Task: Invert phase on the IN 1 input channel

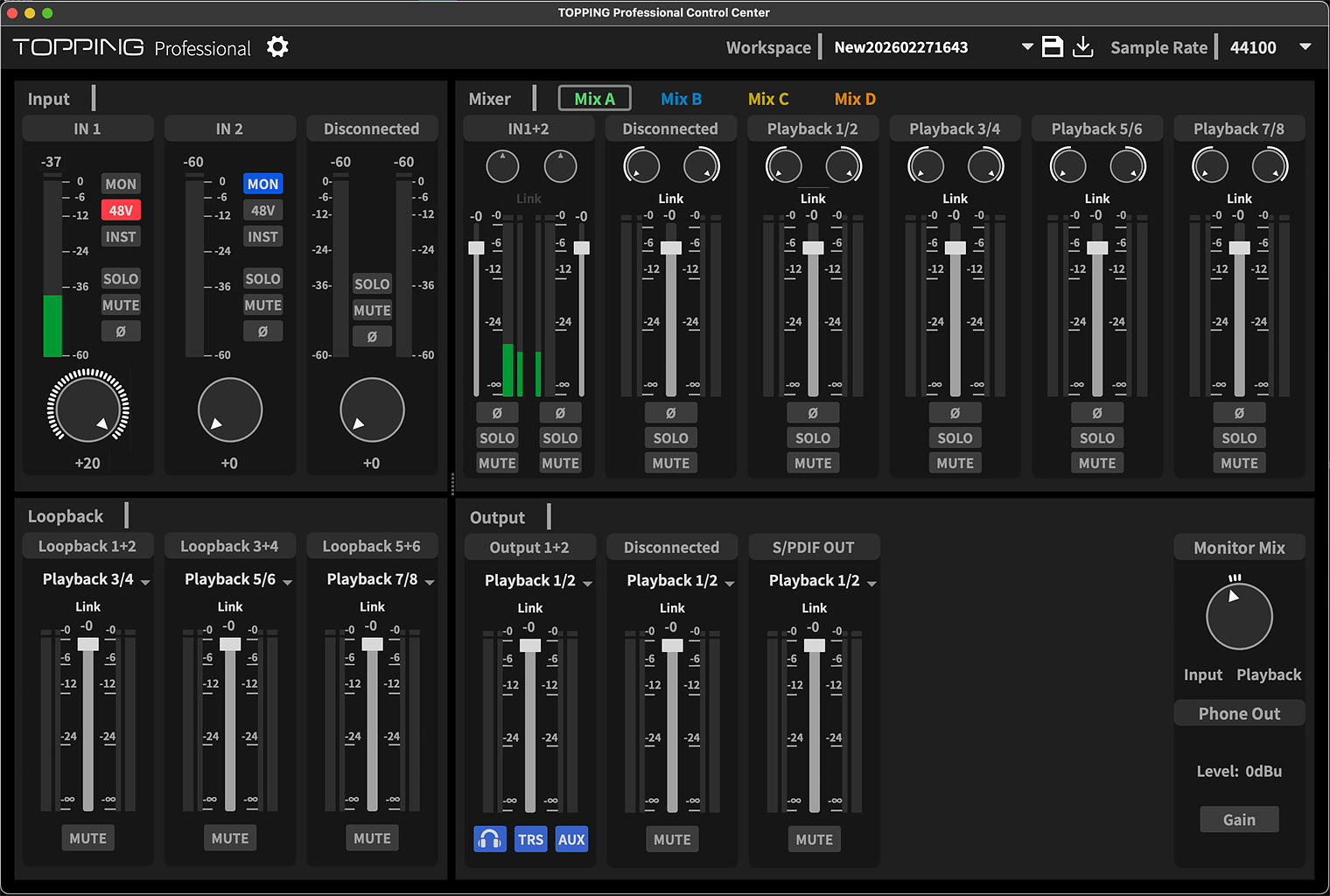Action: pos(121,332)
